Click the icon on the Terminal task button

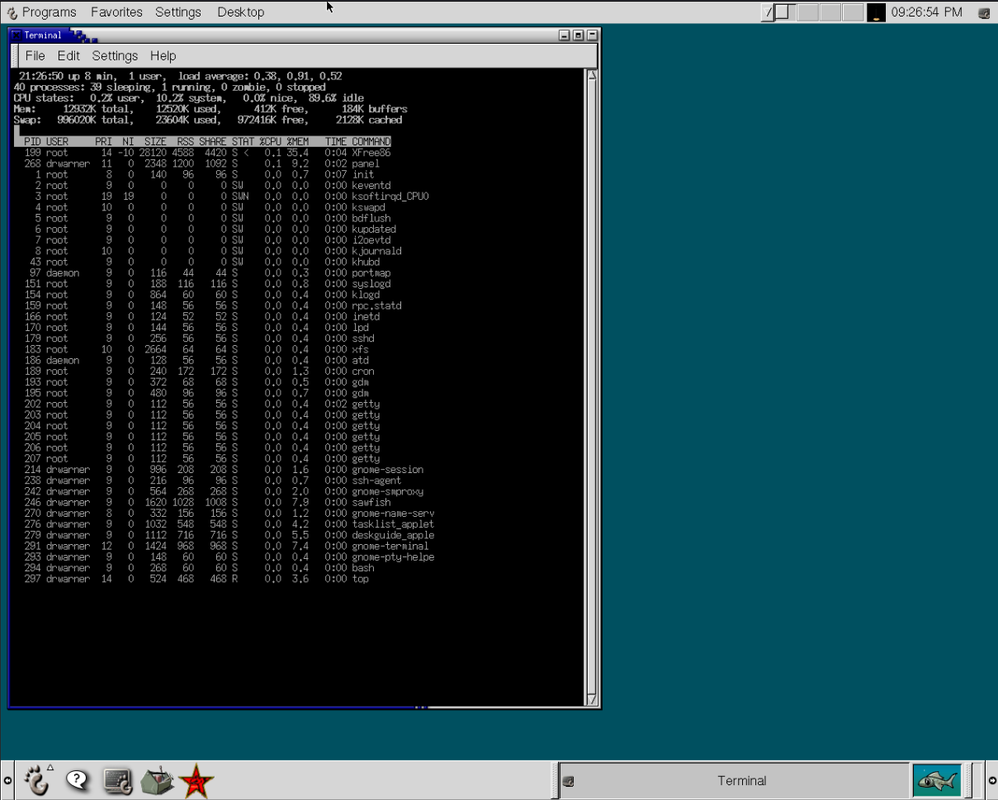tap(569, 781)
